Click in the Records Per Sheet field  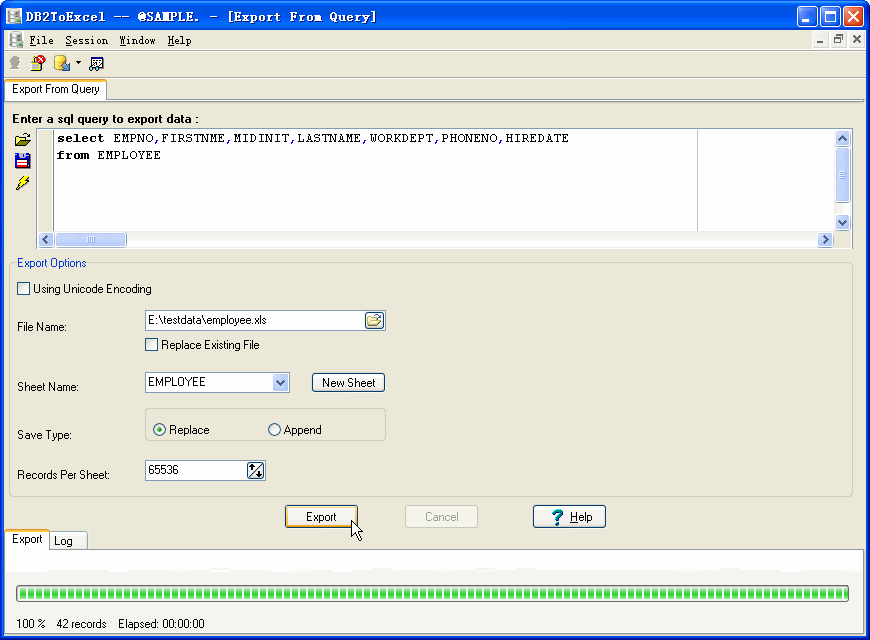(x=195, y=470)
